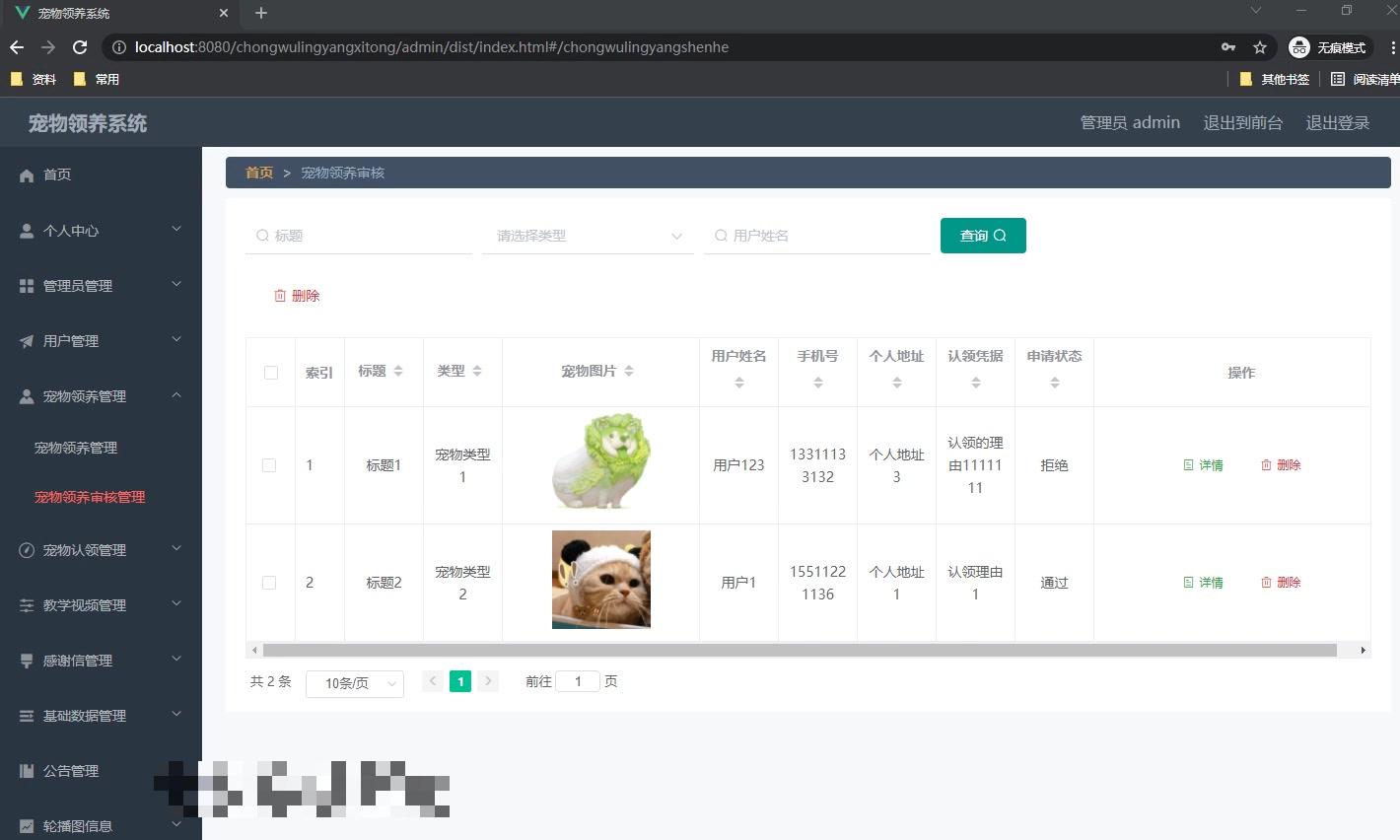
Task: Click the compass icon beside 宠物认领管理
Action: click(27, 550)
